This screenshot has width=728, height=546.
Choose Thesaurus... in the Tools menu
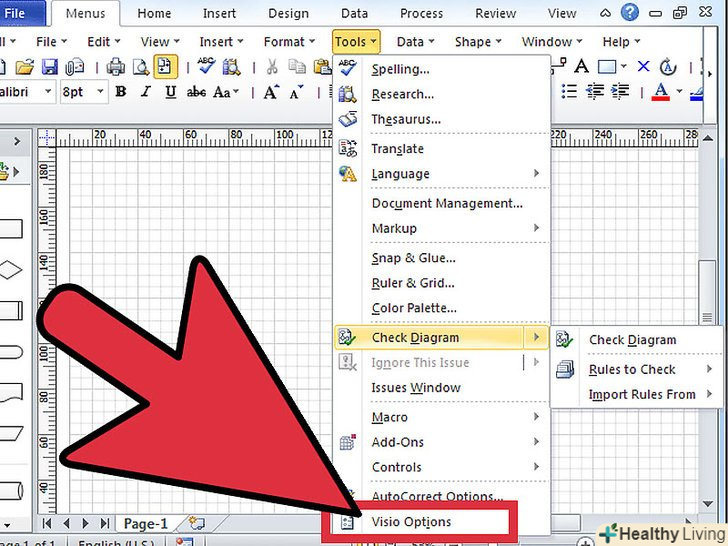click(442, 119)
